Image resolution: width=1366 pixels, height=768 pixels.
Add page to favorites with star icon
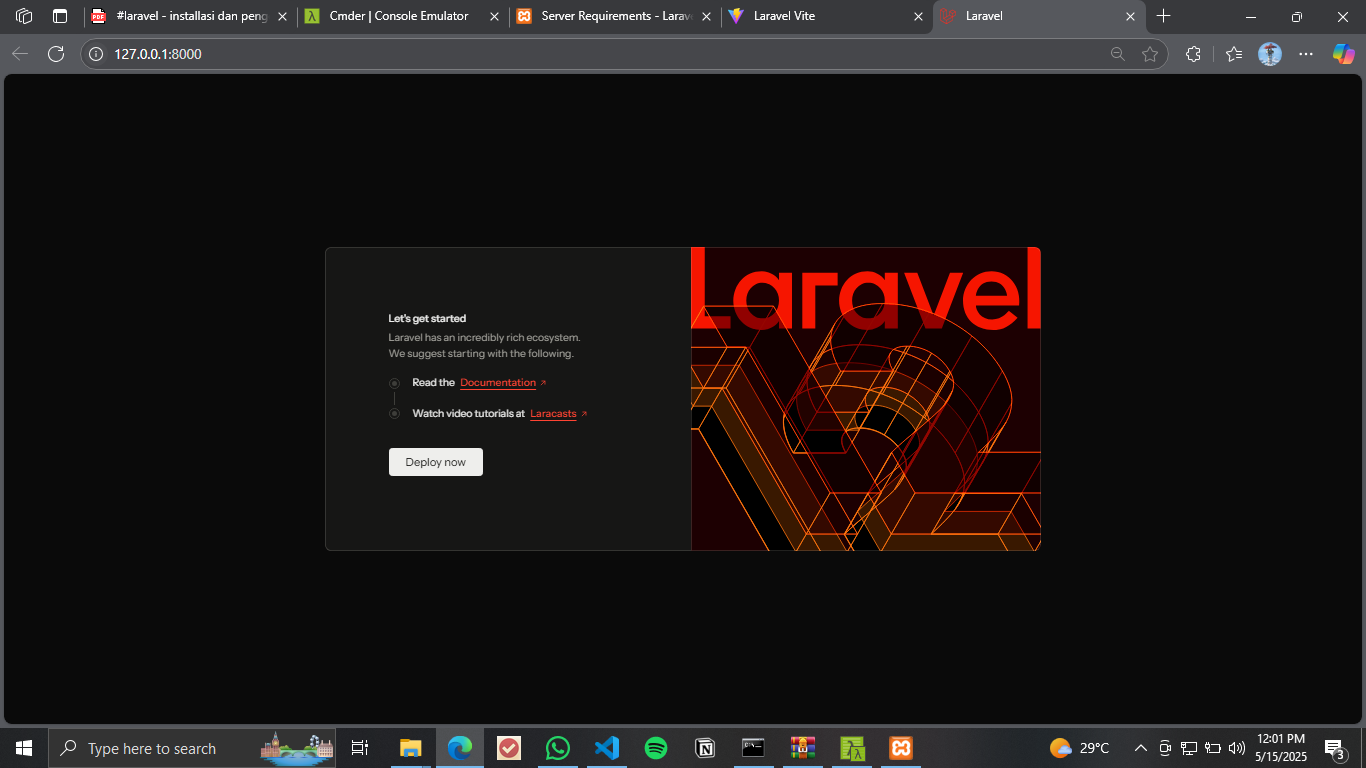click(x=1150, y=54)
